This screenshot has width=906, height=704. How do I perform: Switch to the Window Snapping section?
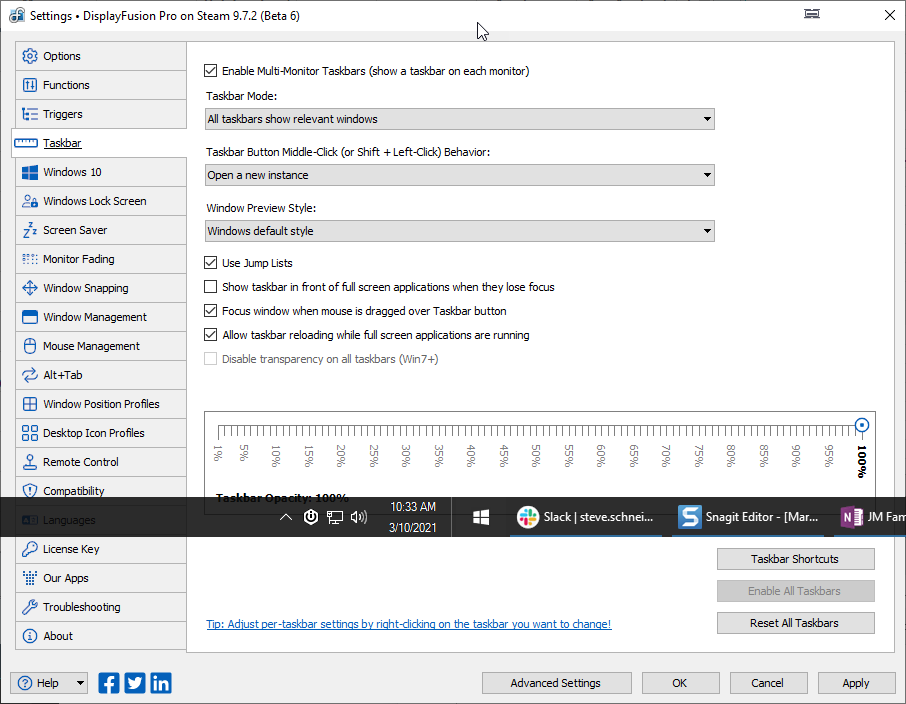86,288
